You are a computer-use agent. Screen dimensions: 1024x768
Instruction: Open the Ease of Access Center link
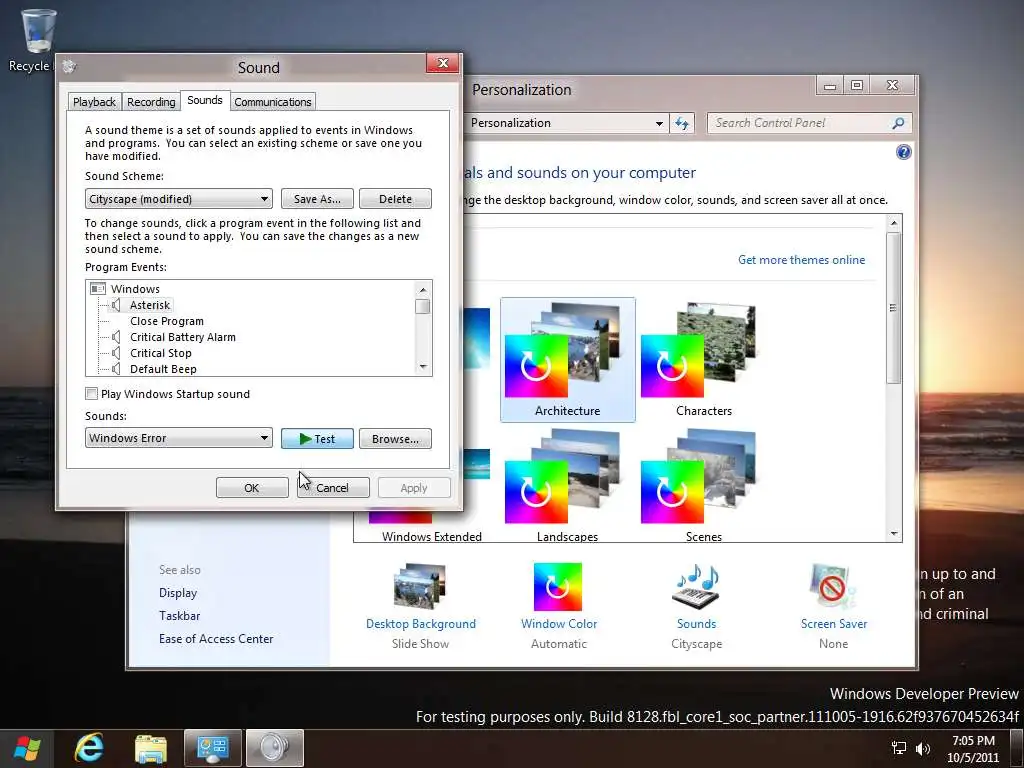pyautogui.click(x=216, y=639)
